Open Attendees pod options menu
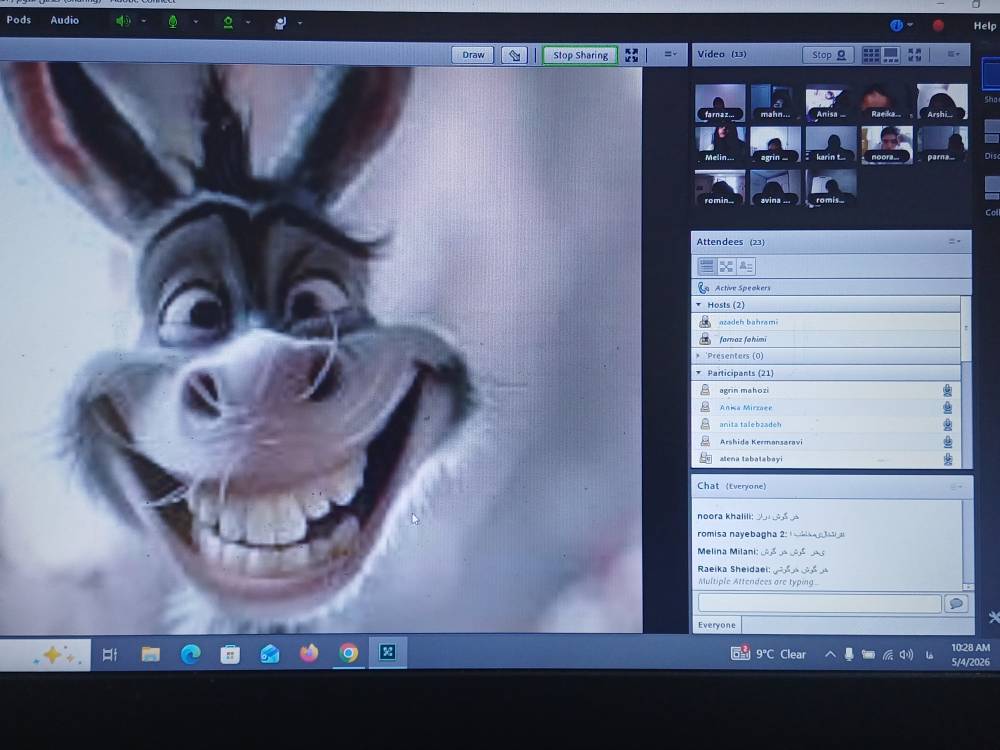Screen dimensions: 1000x750 953,241
